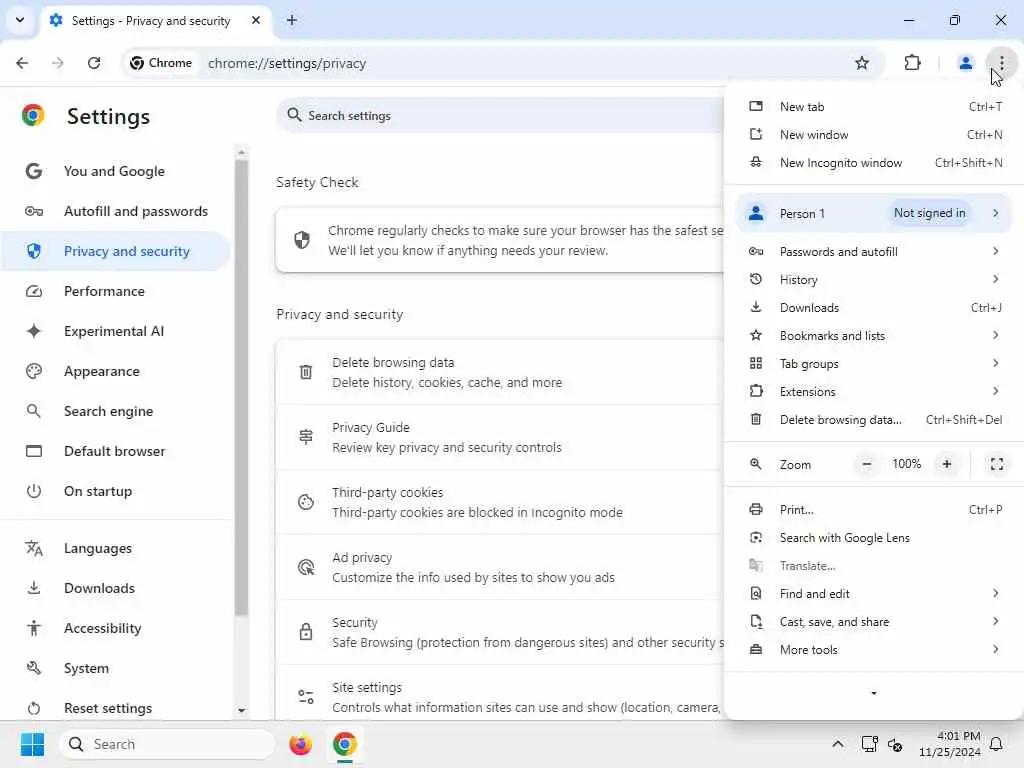Screen dimensions: 1024x768
Task: Open the Extensions puzzle icon in toolbar
Action: coord(912,63)
